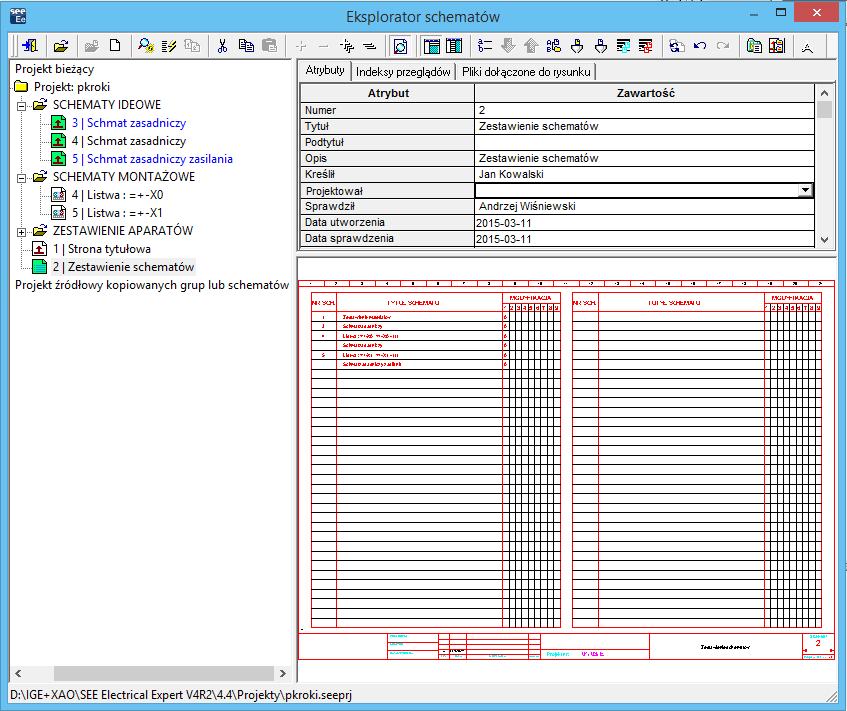This screenshot has height=711, width=847.
Task: Click the empty Podtytuł value cell
Action: coord(644,142)
